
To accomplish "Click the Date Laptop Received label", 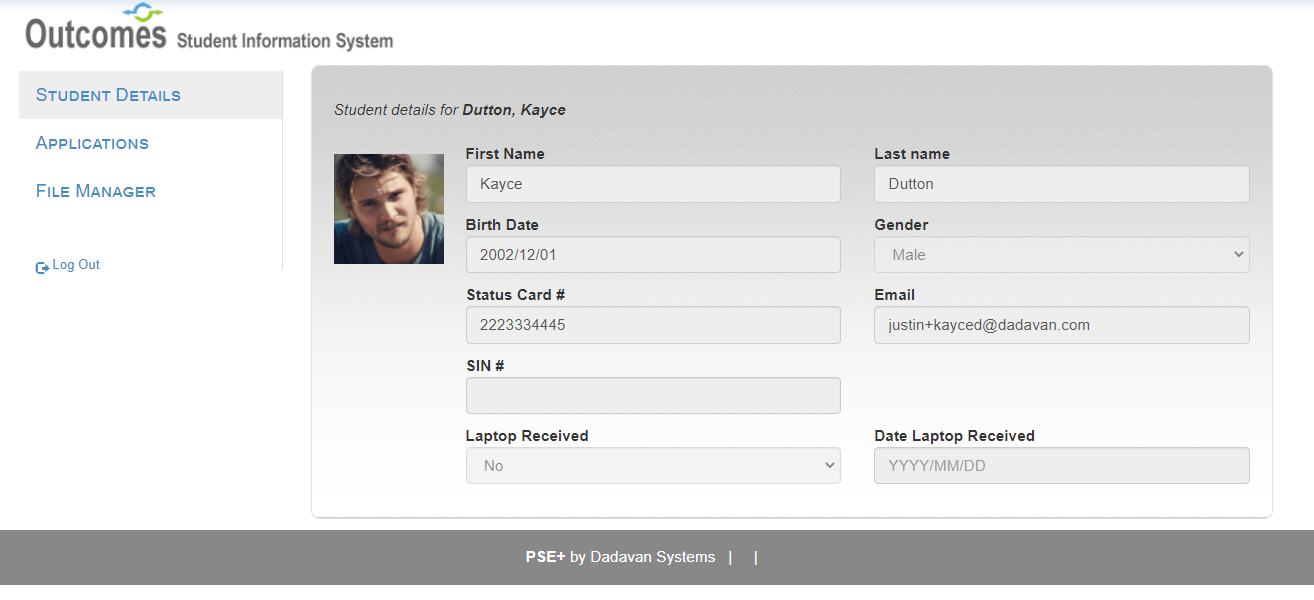I will (954, 436).
